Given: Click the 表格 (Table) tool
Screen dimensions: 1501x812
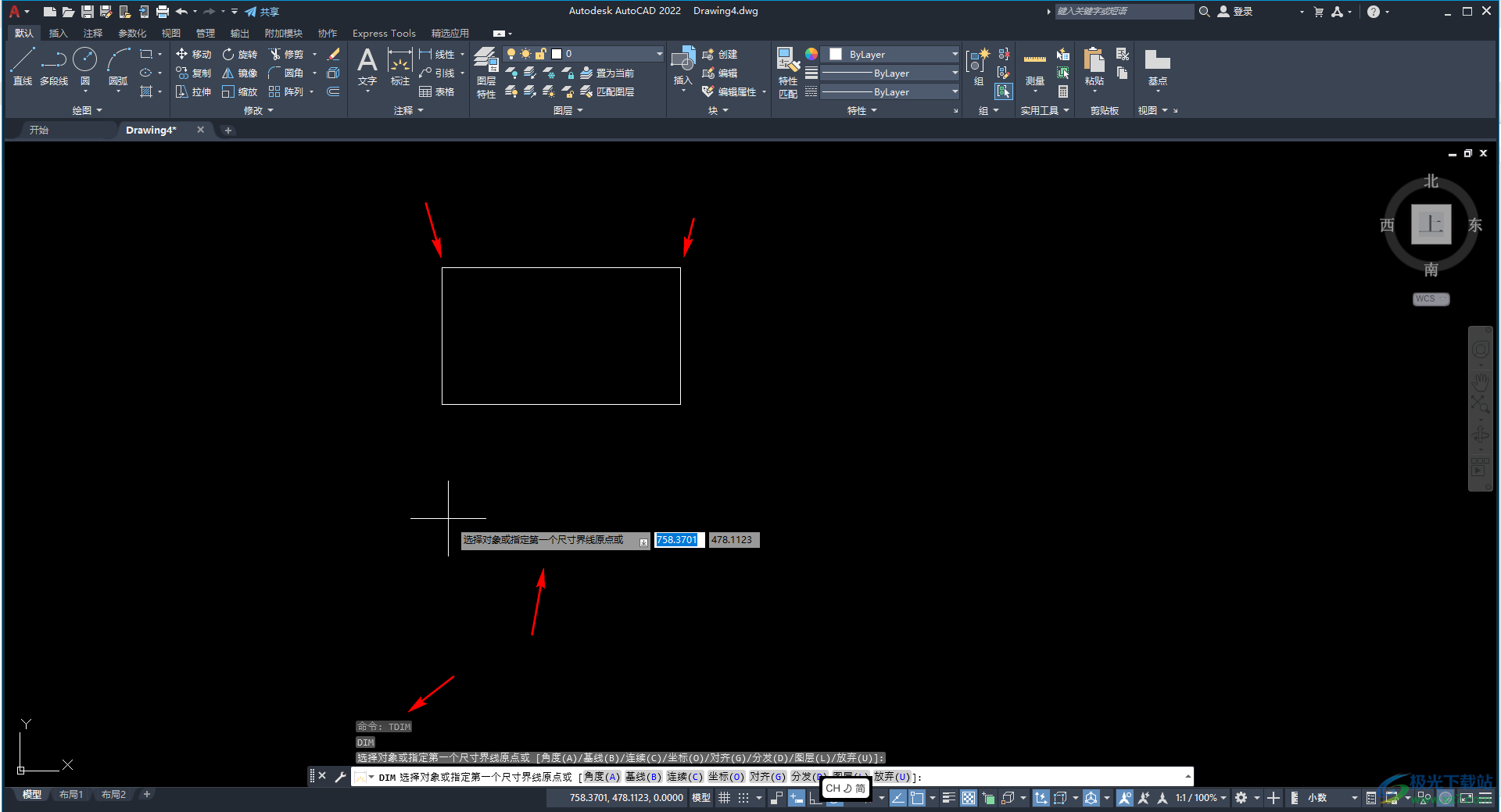Looking at the screenshot, I should (436, 91).
